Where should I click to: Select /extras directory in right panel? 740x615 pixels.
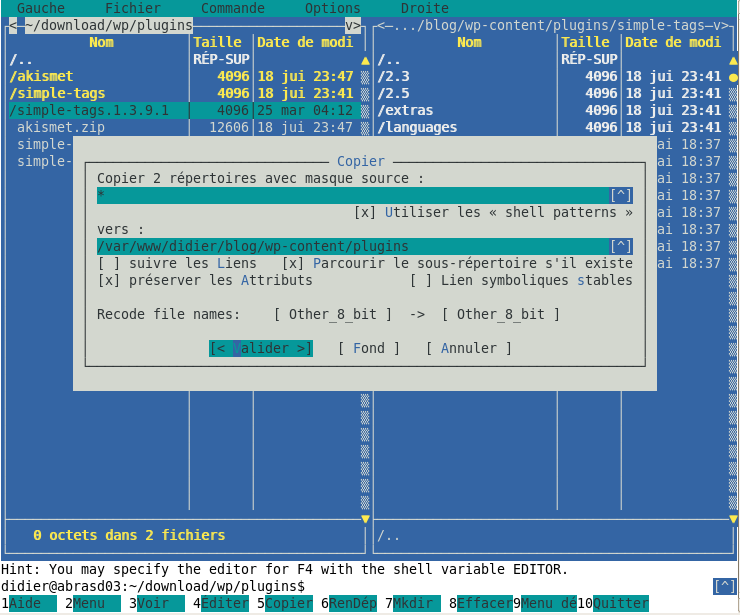(553, 110)
